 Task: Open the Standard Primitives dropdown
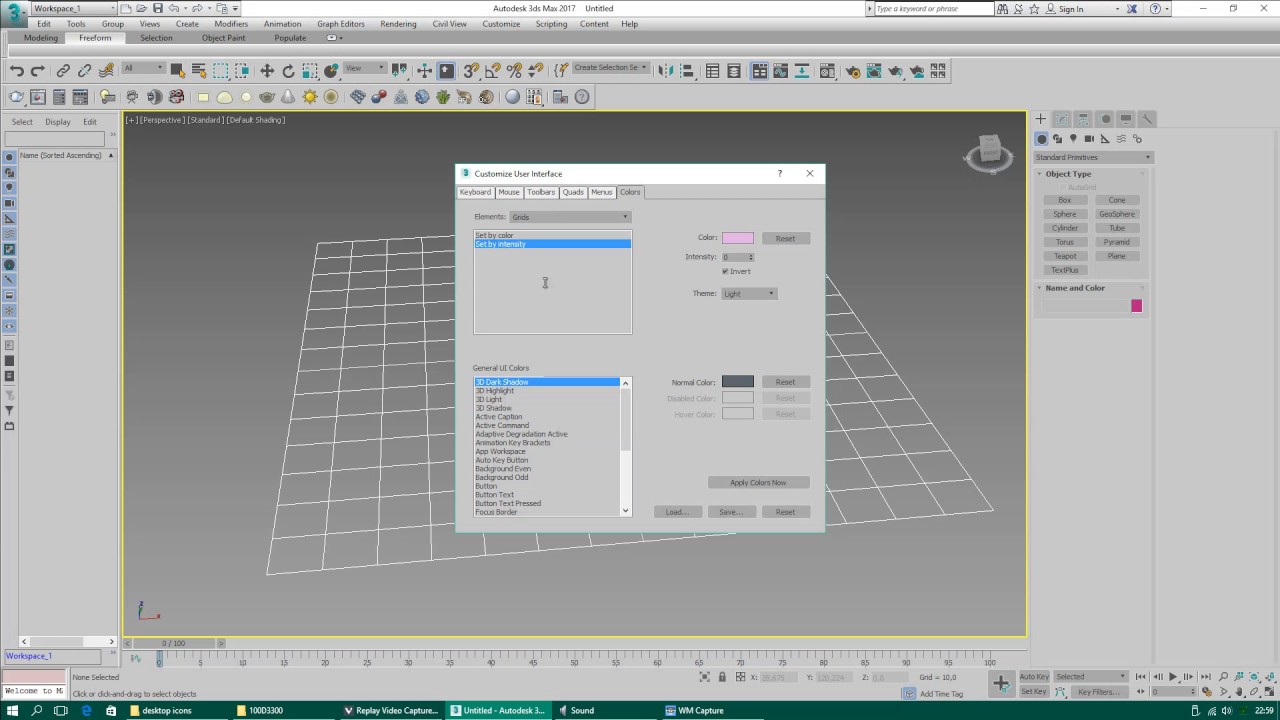(x=1093, y=157)
